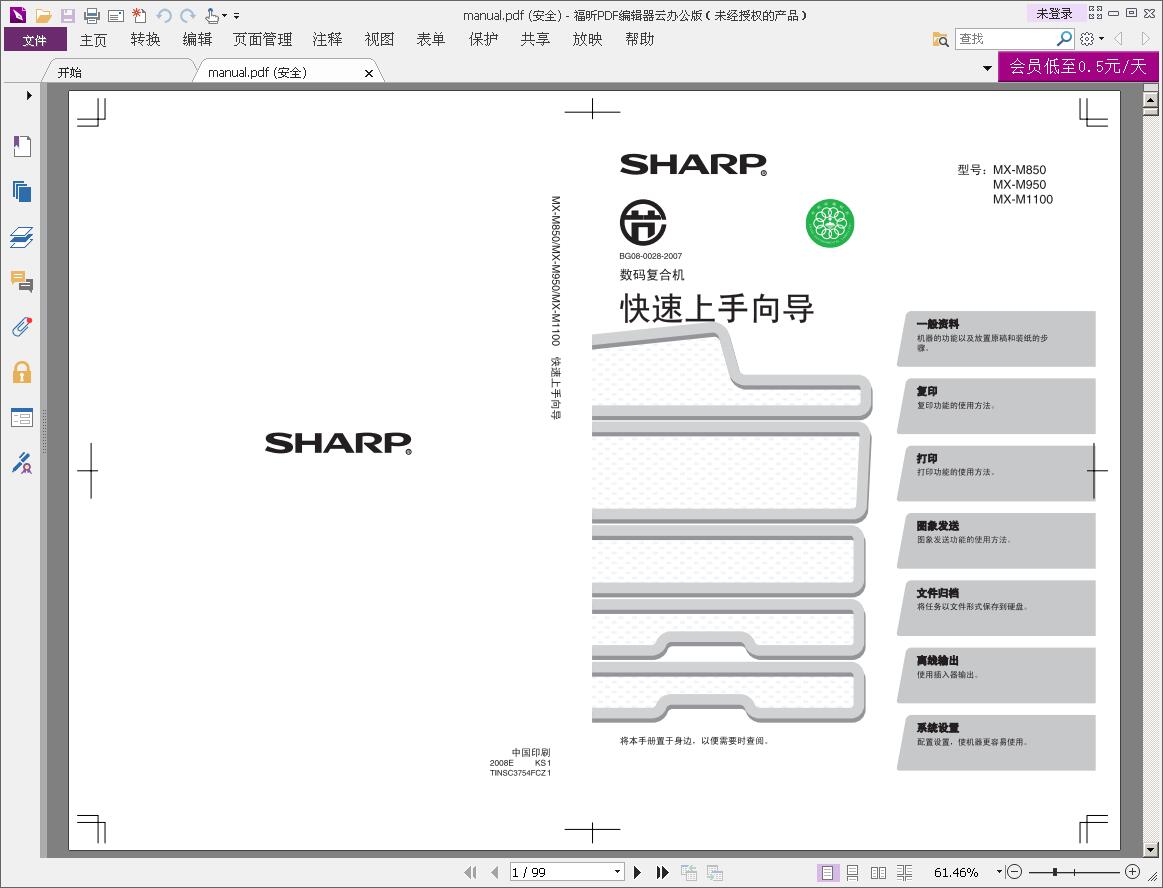
Task: Open the 放映 ribbon tab
Action: pyautogui.click(x=587, y=39)
